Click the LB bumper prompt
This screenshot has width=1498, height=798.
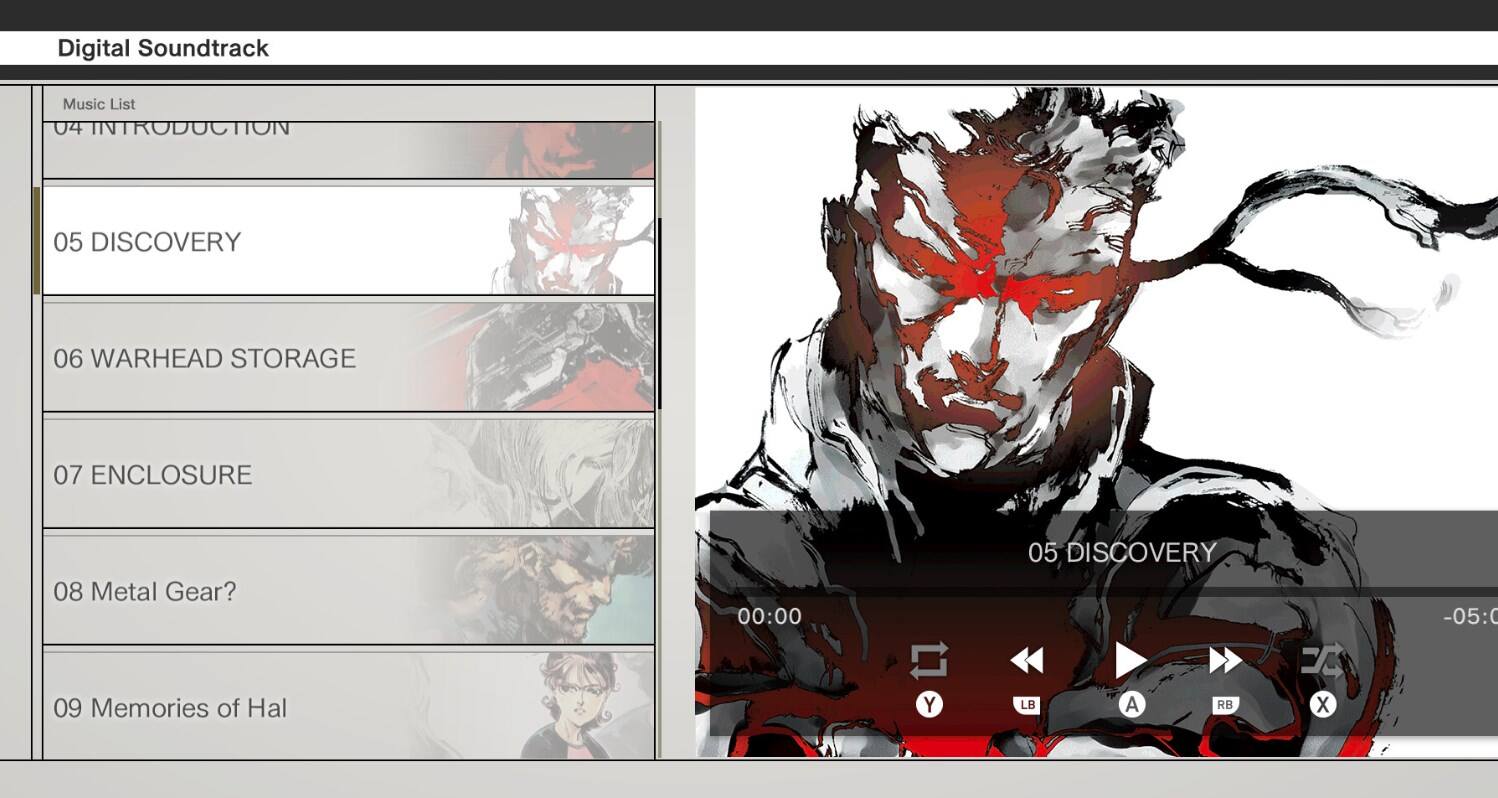(x=1027, y=705)
